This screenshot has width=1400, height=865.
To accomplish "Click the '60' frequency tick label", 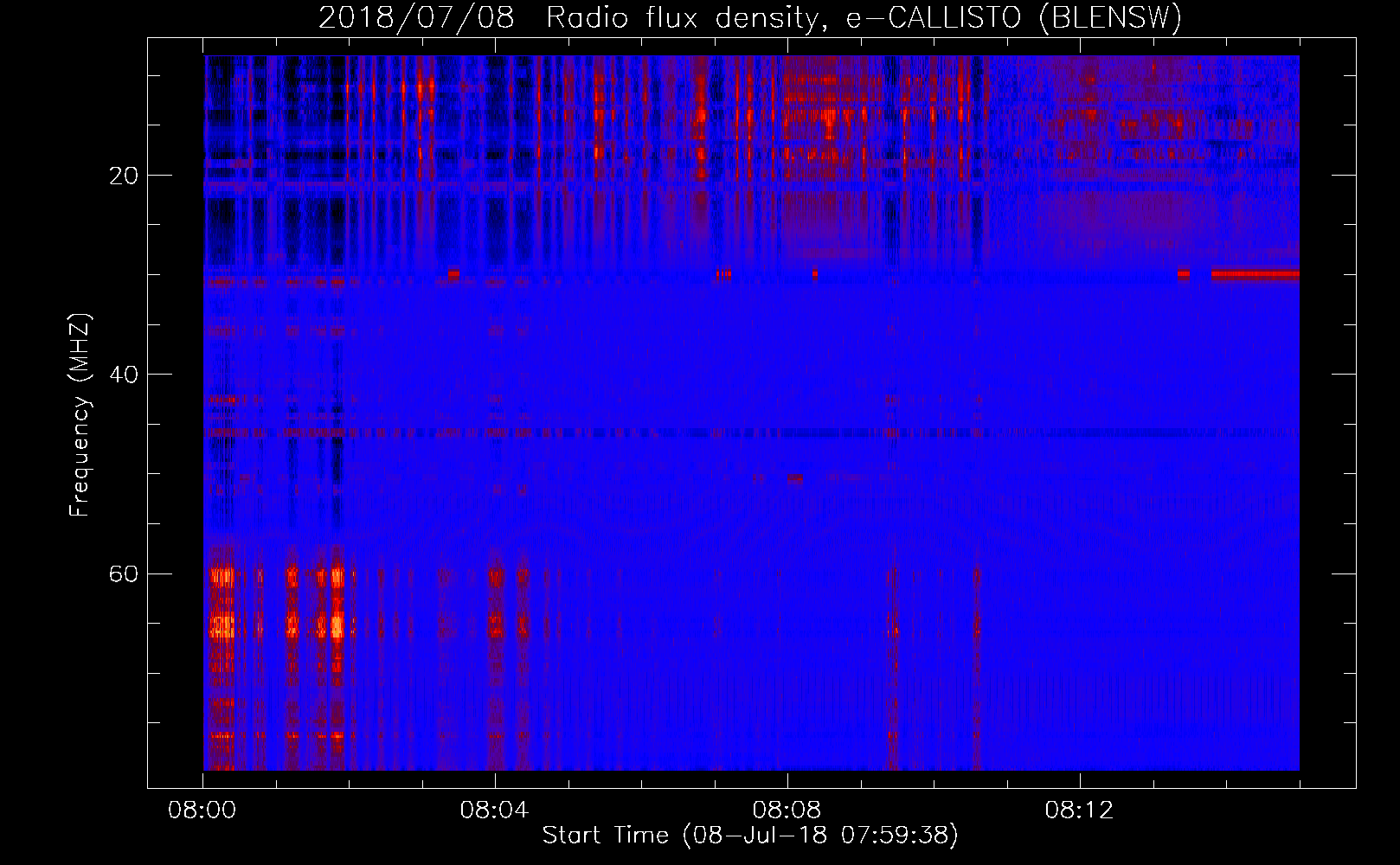I will pyautogui.click(x=123, y=573).
